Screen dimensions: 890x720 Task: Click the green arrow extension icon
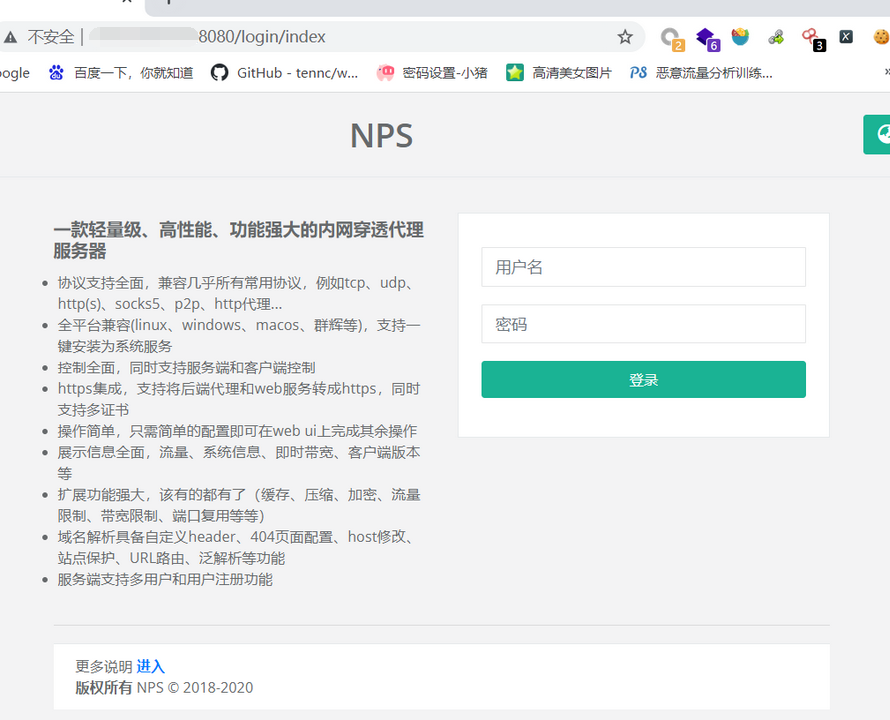[776, 37]
